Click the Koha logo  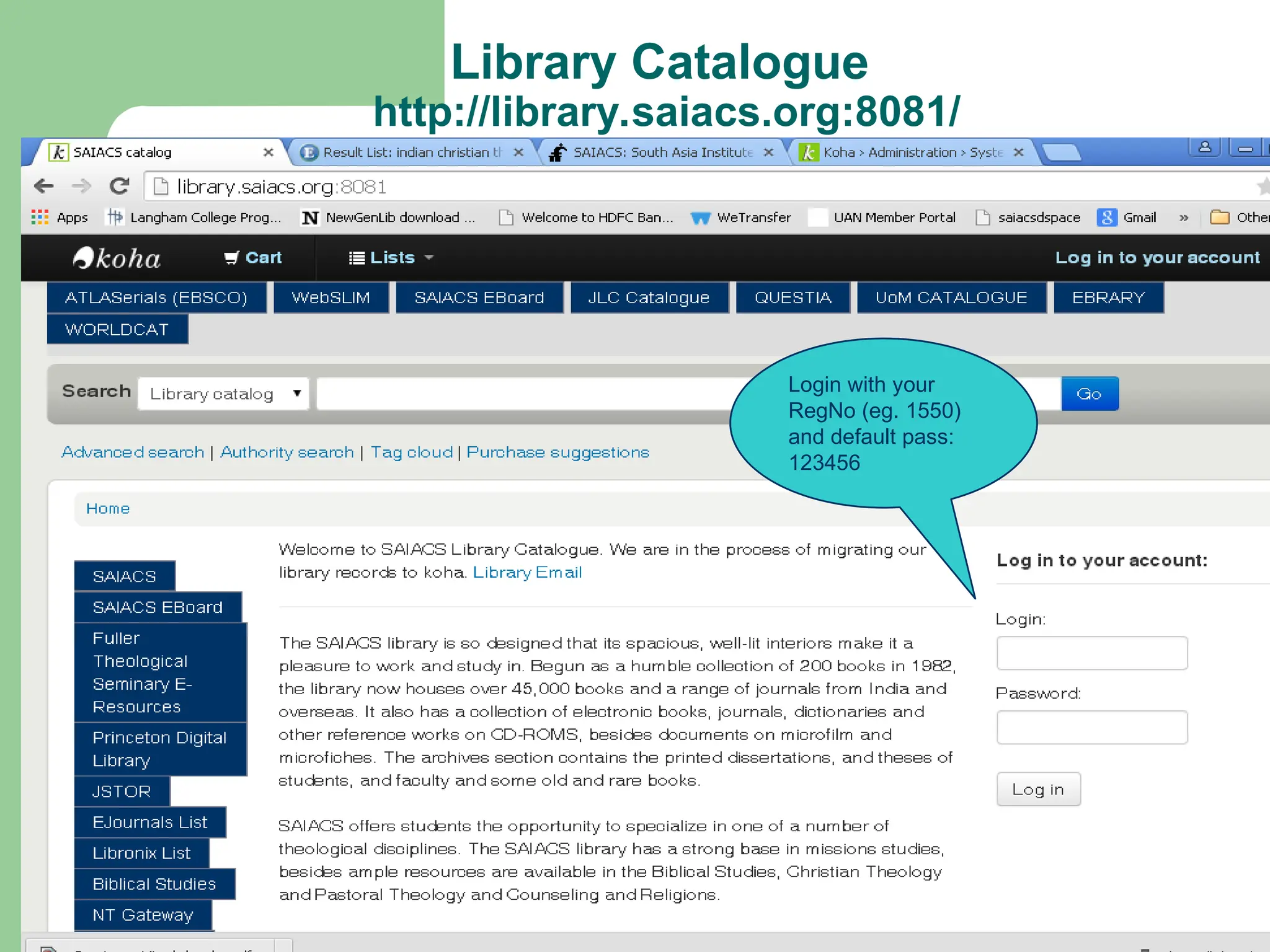(117, 258)
